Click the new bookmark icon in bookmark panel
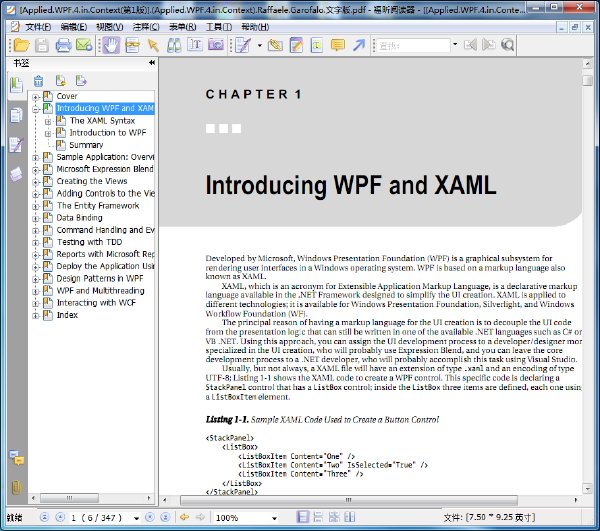 click(60, 81)
